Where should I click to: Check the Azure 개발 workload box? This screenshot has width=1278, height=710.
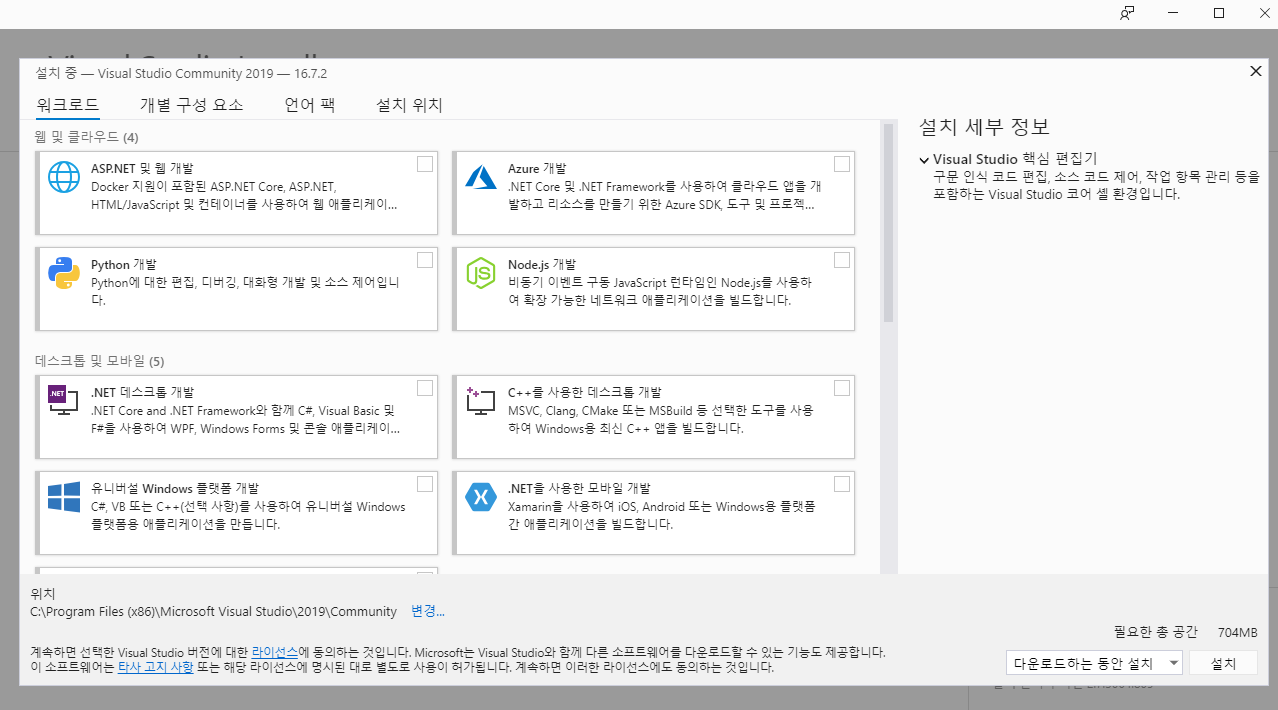tap(842, 164)
